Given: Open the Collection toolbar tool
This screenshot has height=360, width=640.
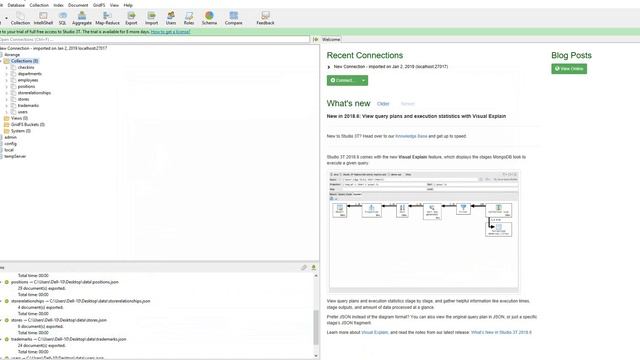Looking at the screenshot, I should [x=20, y=18].
